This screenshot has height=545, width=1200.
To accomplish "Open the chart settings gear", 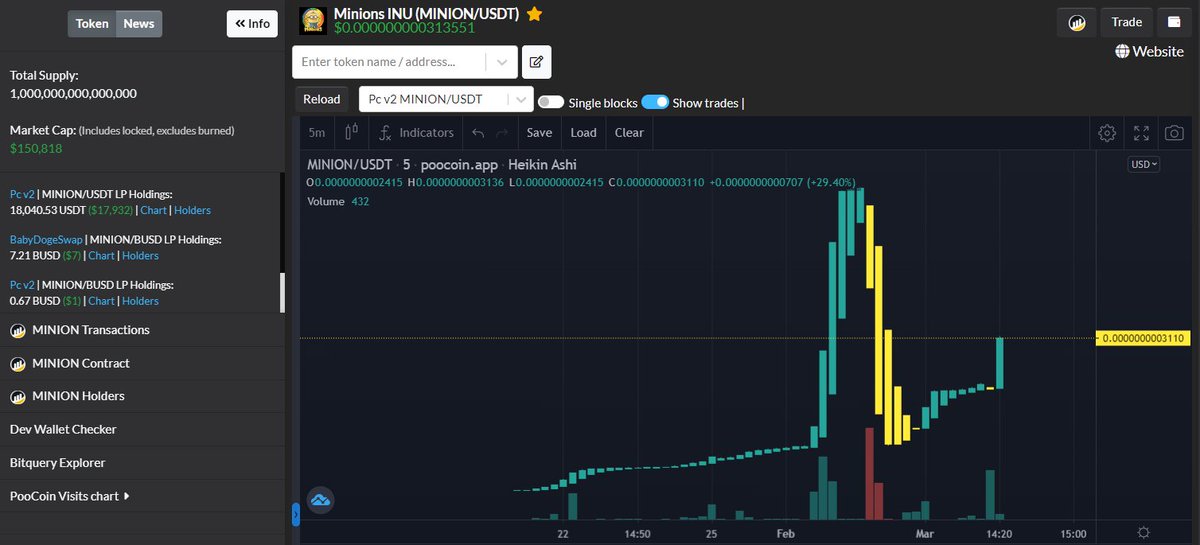I will 1107,132.
